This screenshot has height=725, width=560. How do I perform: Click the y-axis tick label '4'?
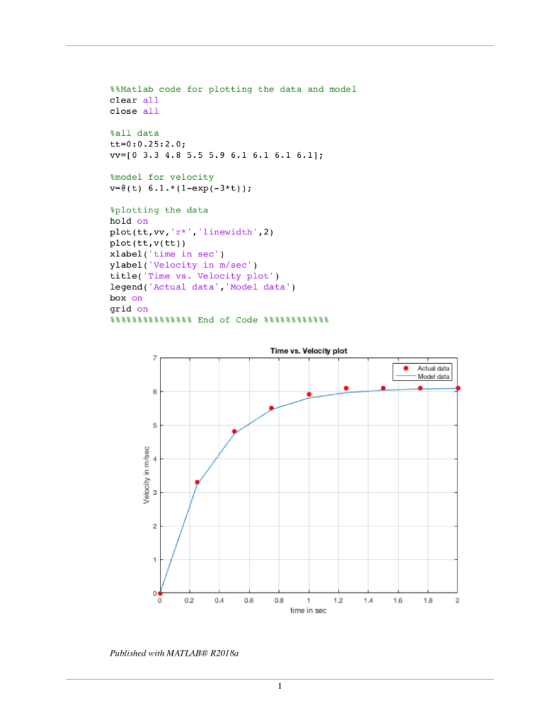tap(155, 459)
